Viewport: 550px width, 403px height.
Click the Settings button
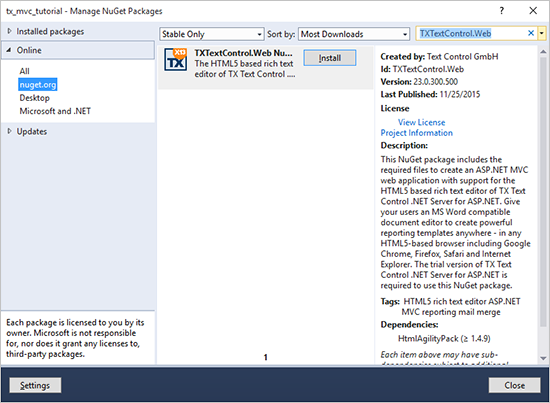[35, 385]
